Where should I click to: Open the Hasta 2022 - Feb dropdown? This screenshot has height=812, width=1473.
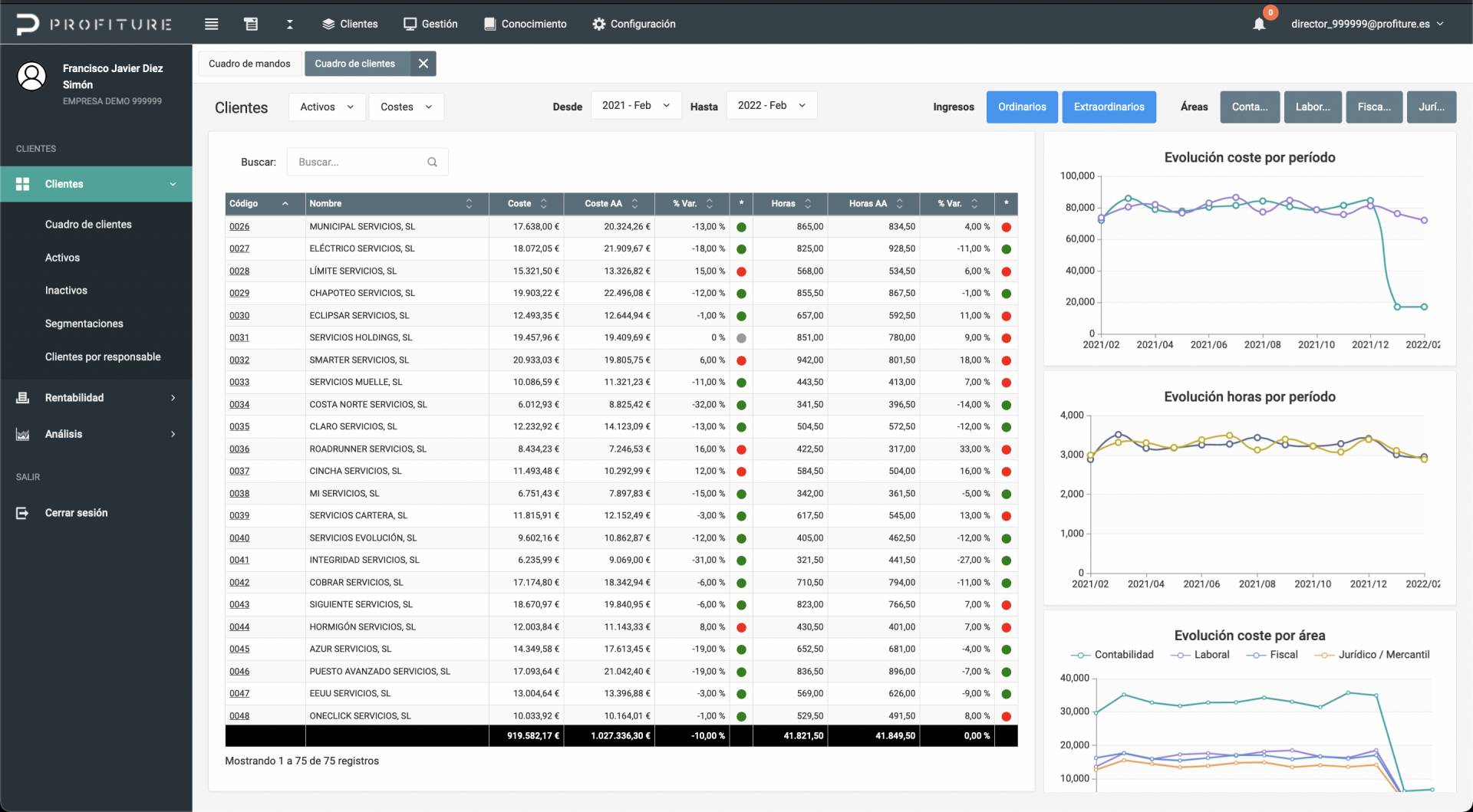click(772, 106)
